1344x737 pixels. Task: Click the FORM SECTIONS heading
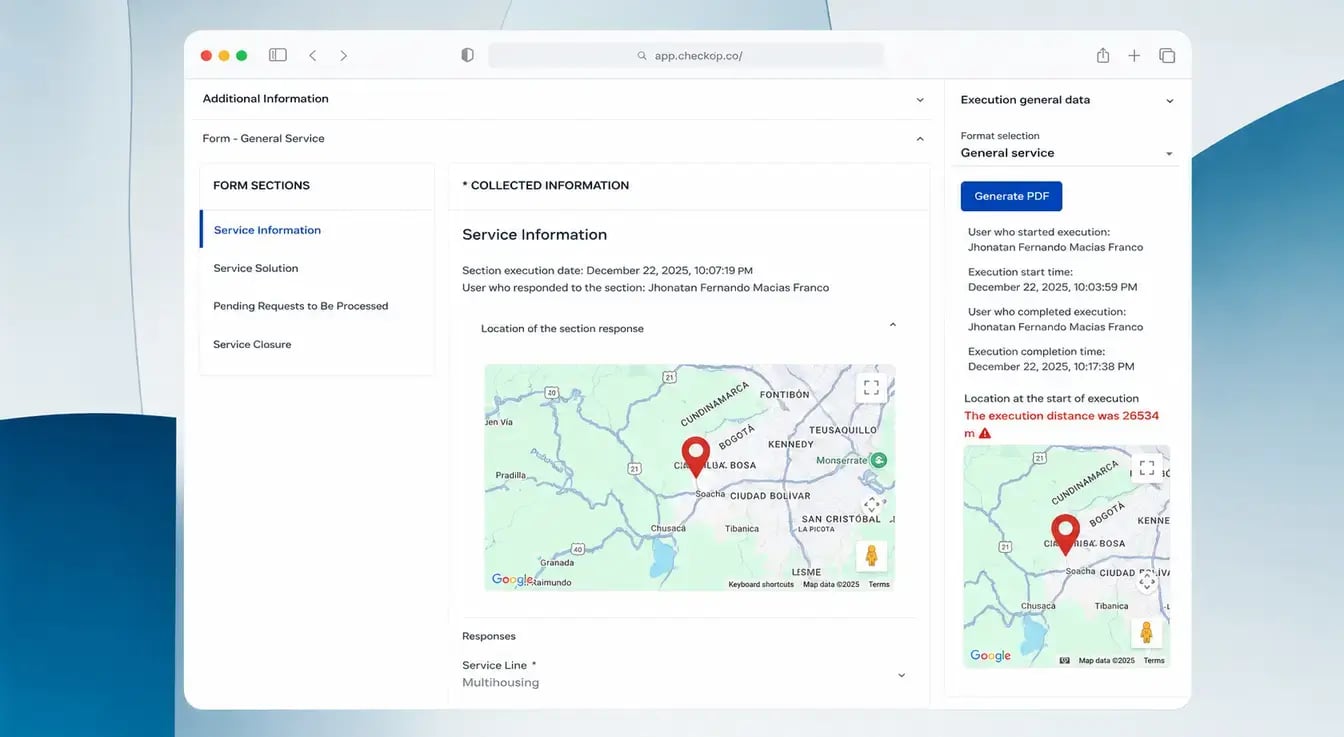pos(261,186)
